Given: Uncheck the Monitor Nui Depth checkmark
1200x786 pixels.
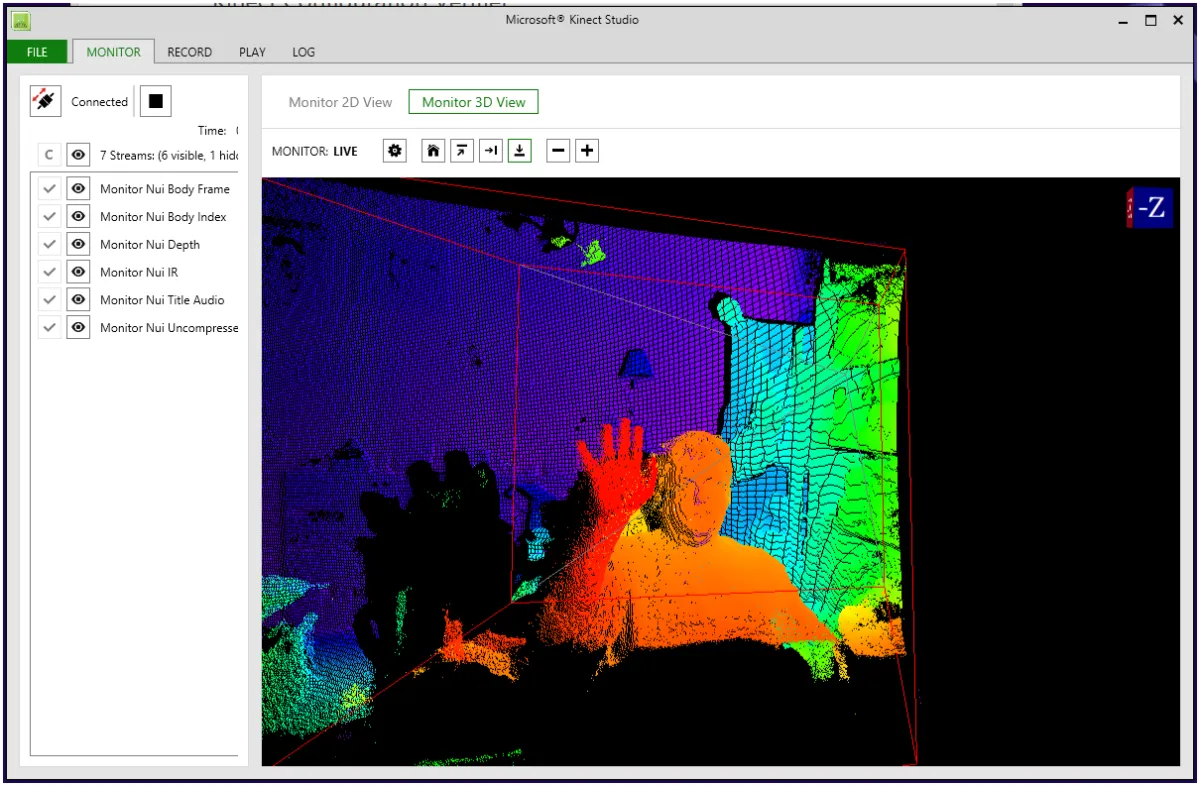Looking at the screenshot, I should [49, 244].
